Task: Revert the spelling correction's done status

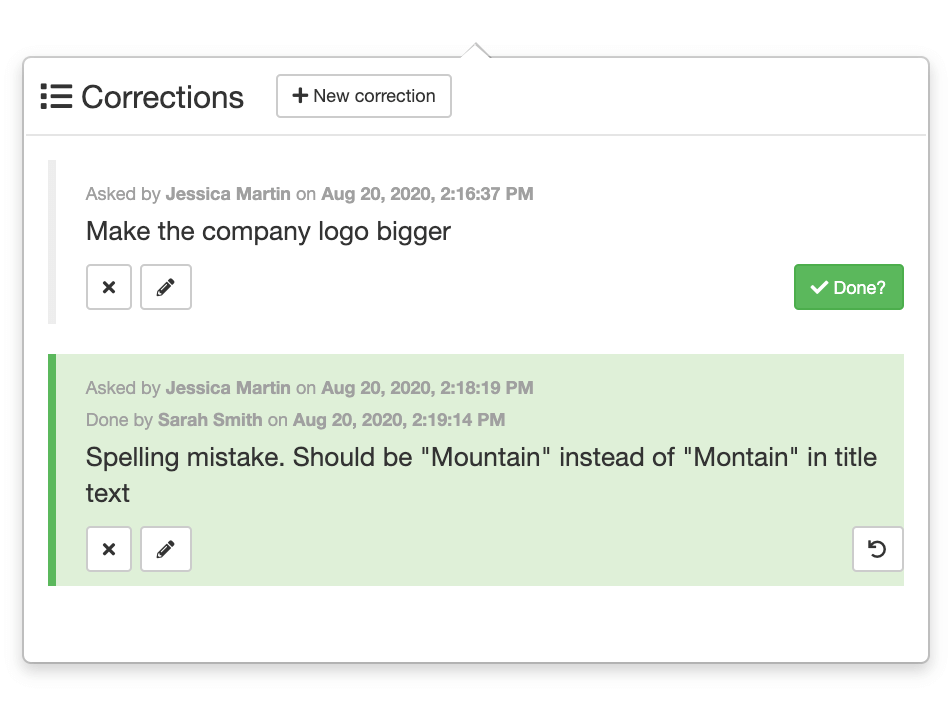Action: pyautogui.click(x=877, y=549)
